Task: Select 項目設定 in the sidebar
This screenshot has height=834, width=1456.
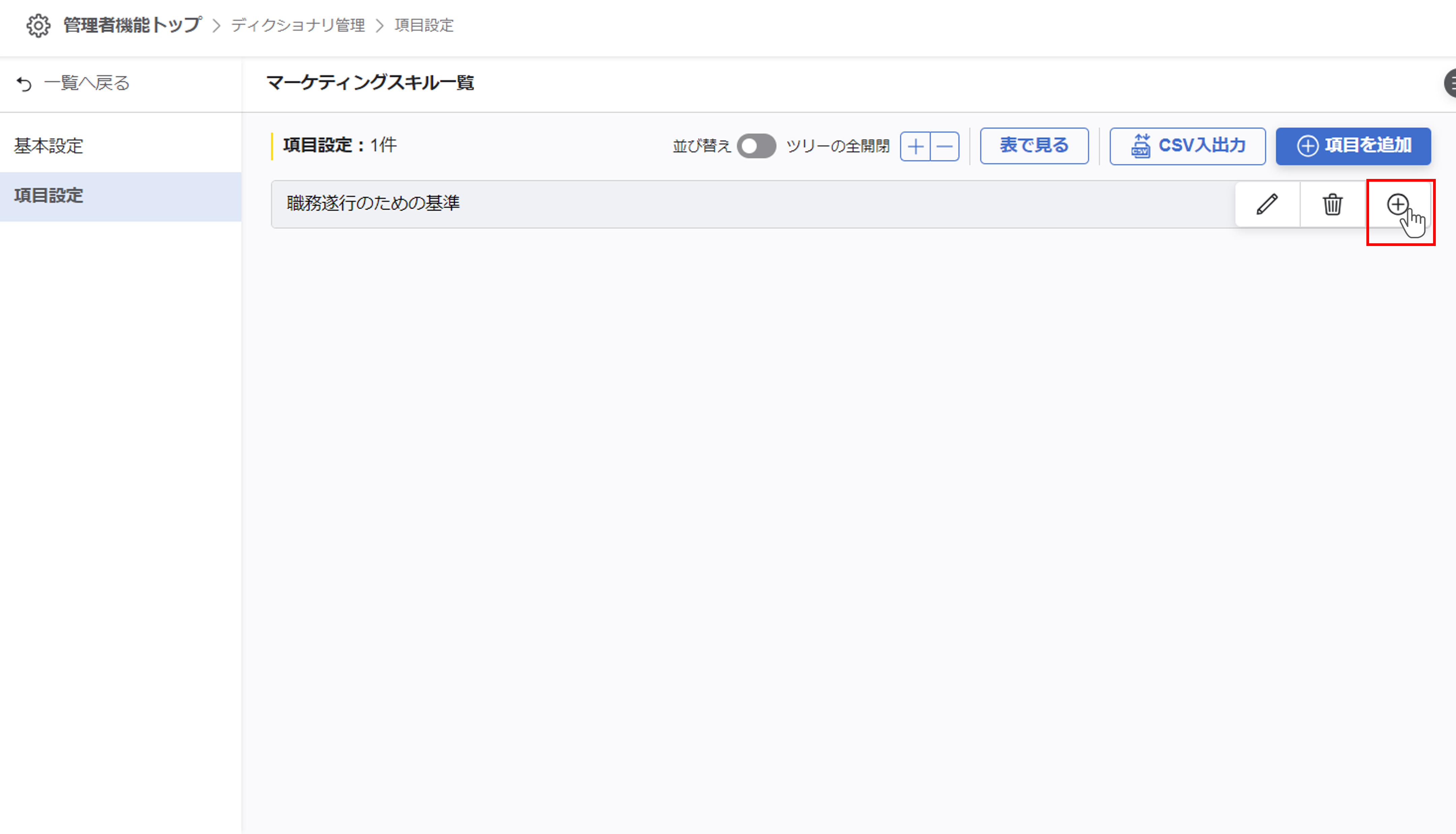Action: pyautogui.click(x=49, y=196)
